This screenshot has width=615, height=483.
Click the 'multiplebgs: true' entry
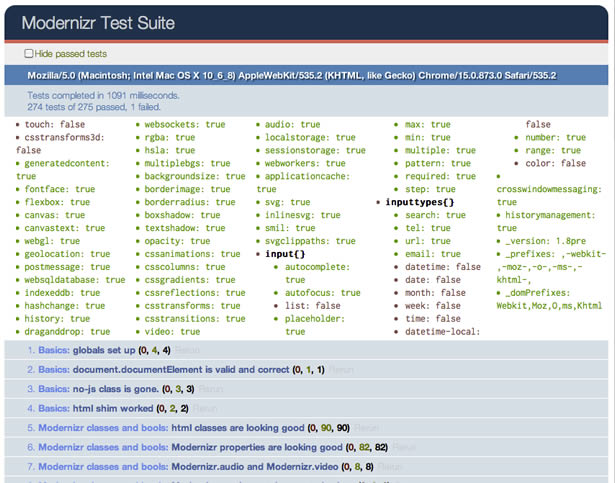coord(187,163)
